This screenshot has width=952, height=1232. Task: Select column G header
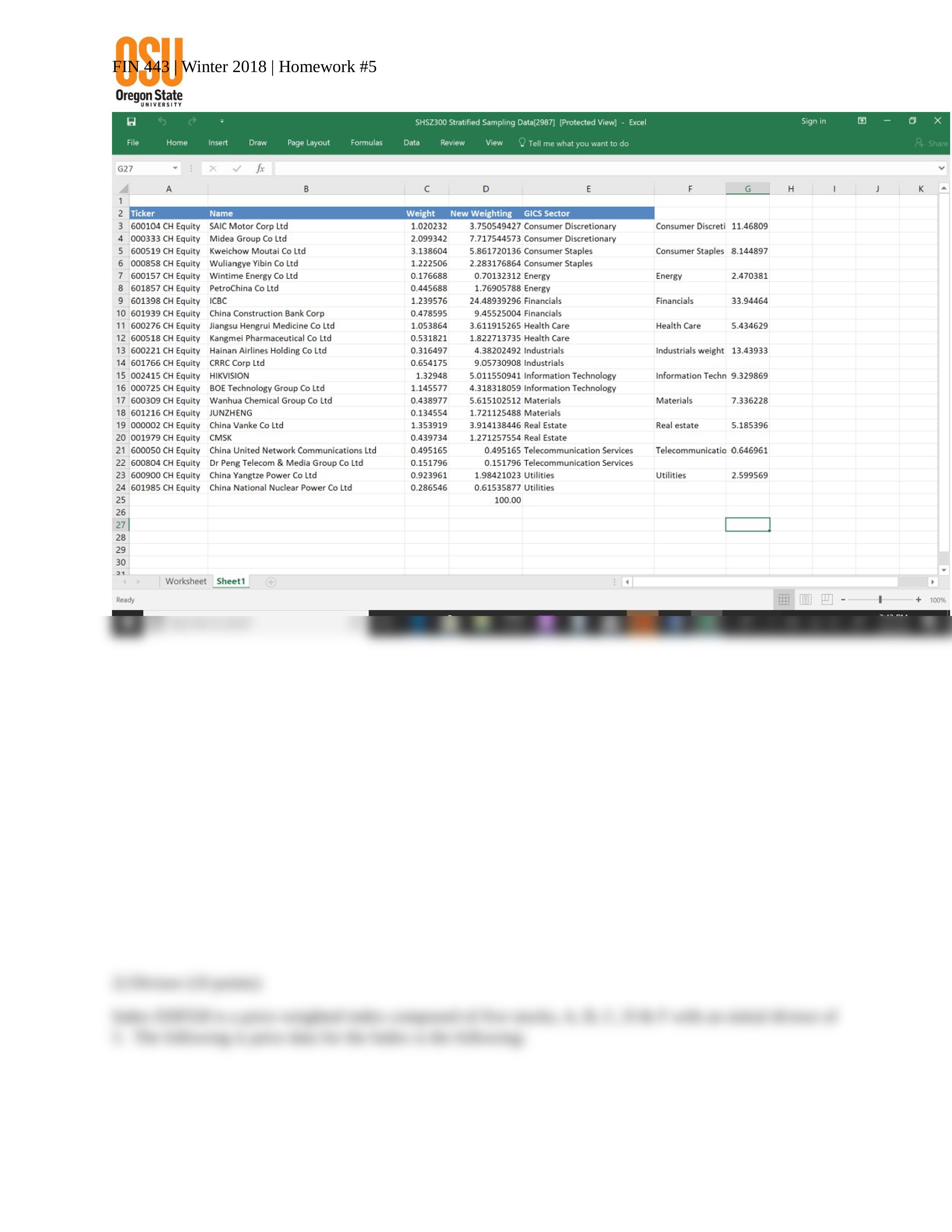click(x=747, y=189)
